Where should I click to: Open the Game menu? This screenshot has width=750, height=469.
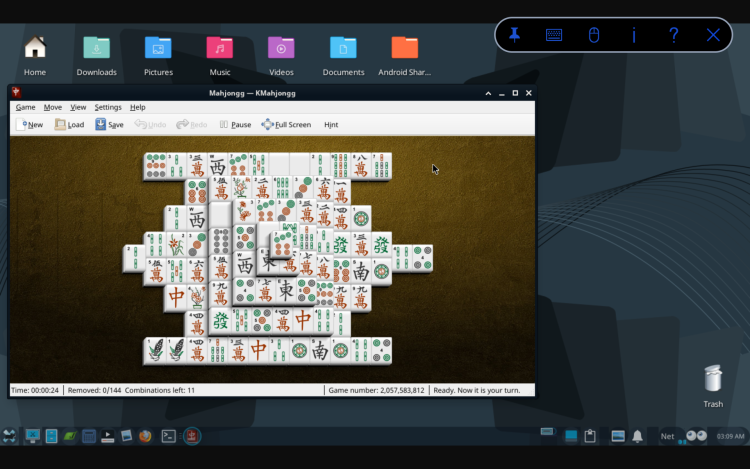25,107
